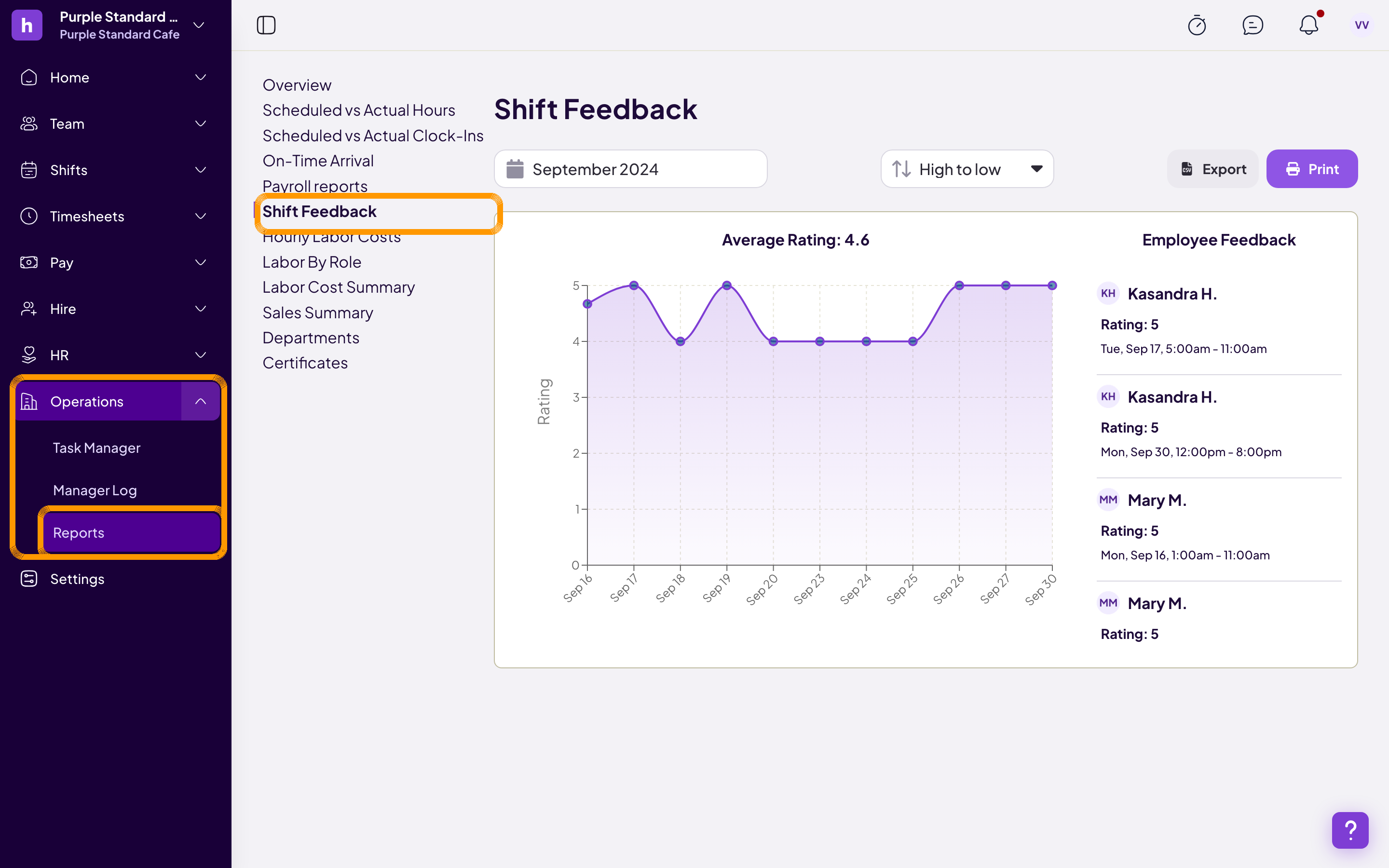Open Scheduled vs Actual Hours report
Screen dimensions: 1389x868
(x=359, y=110)
